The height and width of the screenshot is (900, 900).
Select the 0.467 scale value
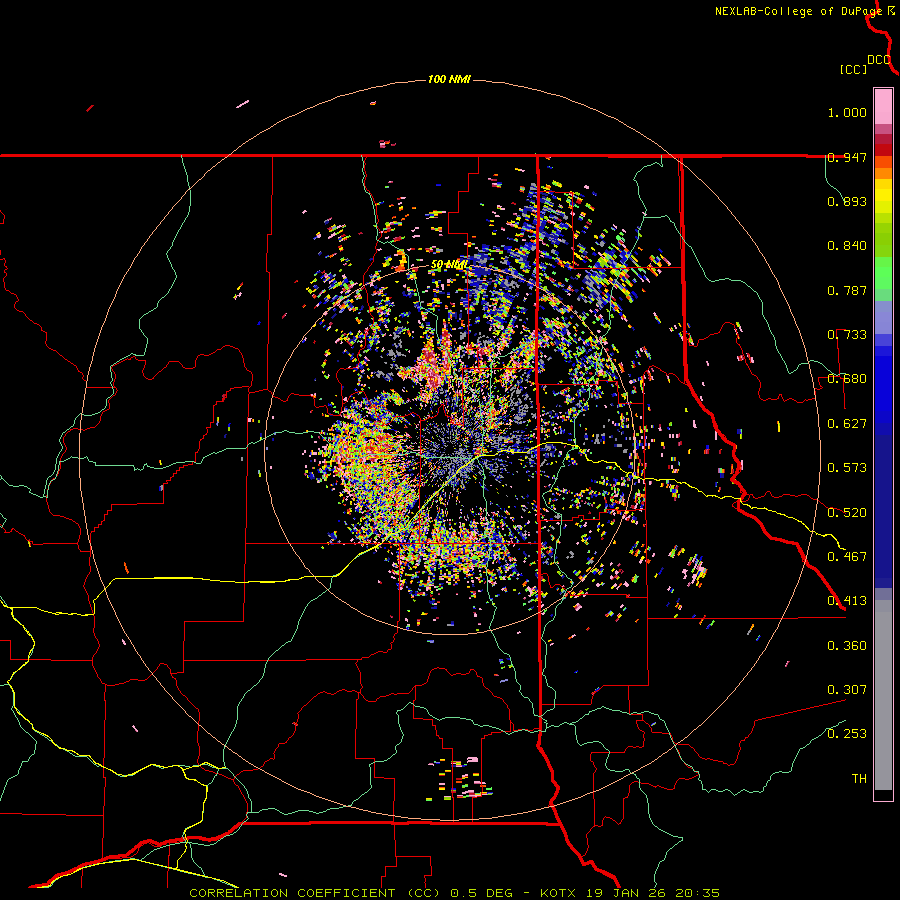(847, 557)
